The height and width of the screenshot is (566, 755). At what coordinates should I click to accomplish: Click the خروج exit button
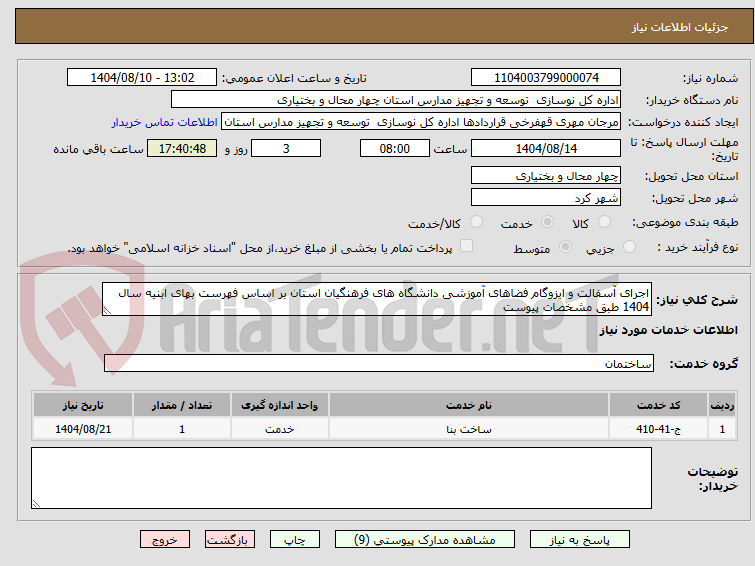point(165,540)
